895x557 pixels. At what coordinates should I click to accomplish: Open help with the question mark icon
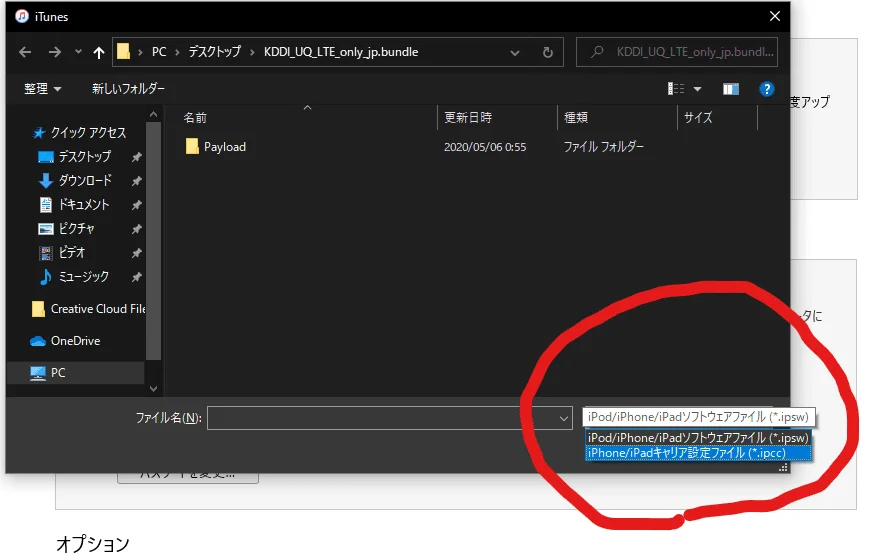[x=767, y=89]
